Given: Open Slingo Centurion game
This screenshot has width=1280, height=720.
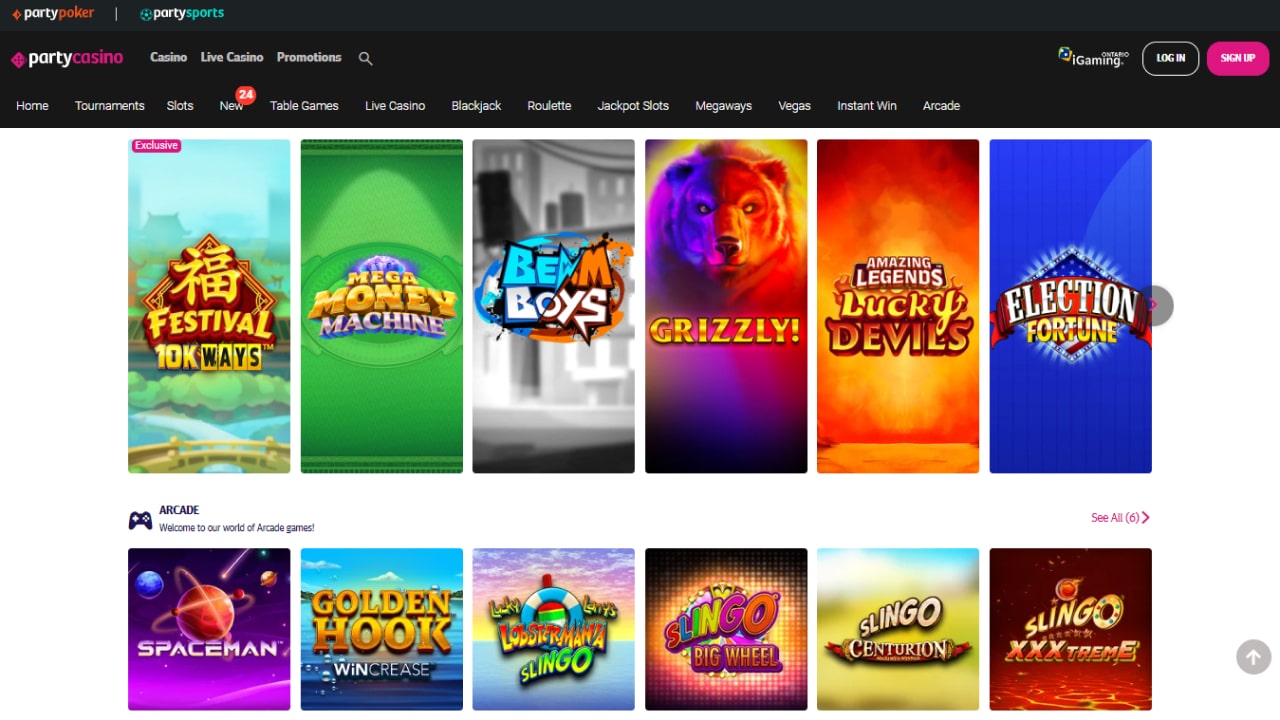Looking at the screenshot, I should pos(898,629).
